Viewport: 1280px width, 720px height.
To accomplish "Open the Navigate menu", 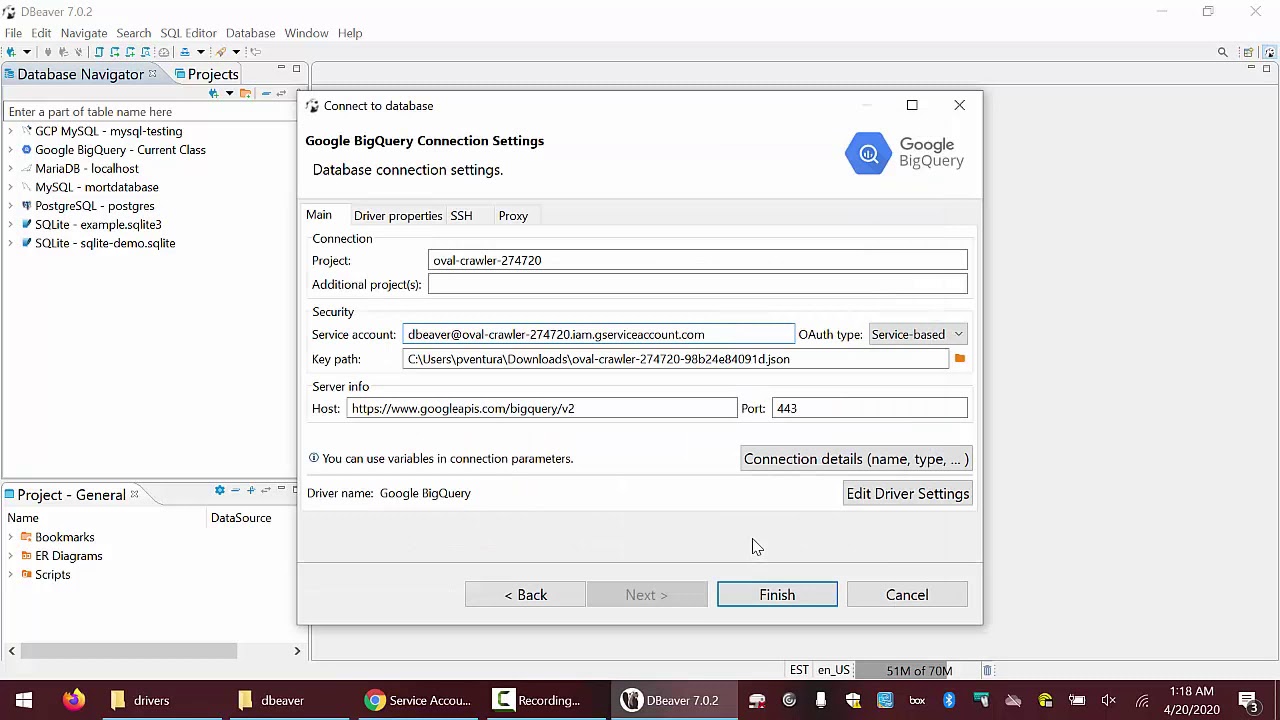I will pos(84,33).
